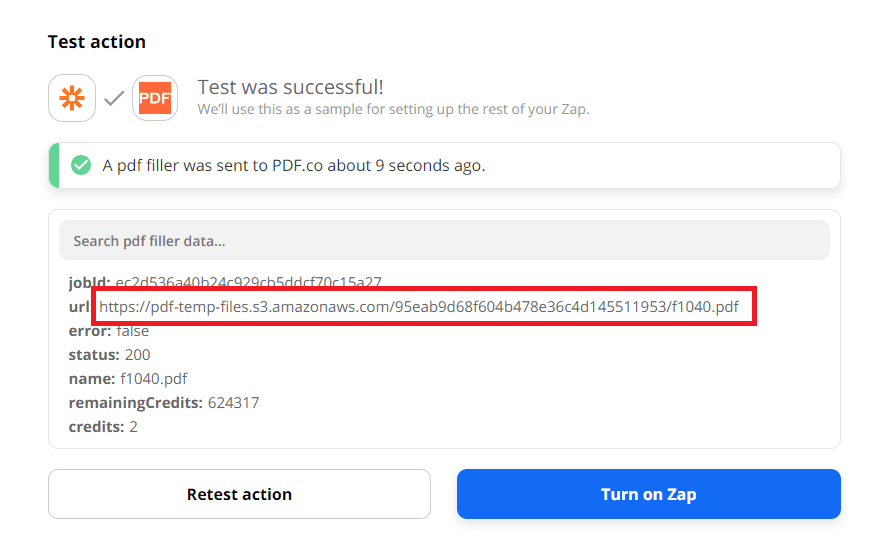
Task: Click the 'We'll use this as a sample' subtitle
Action: (x=393, y=109)
